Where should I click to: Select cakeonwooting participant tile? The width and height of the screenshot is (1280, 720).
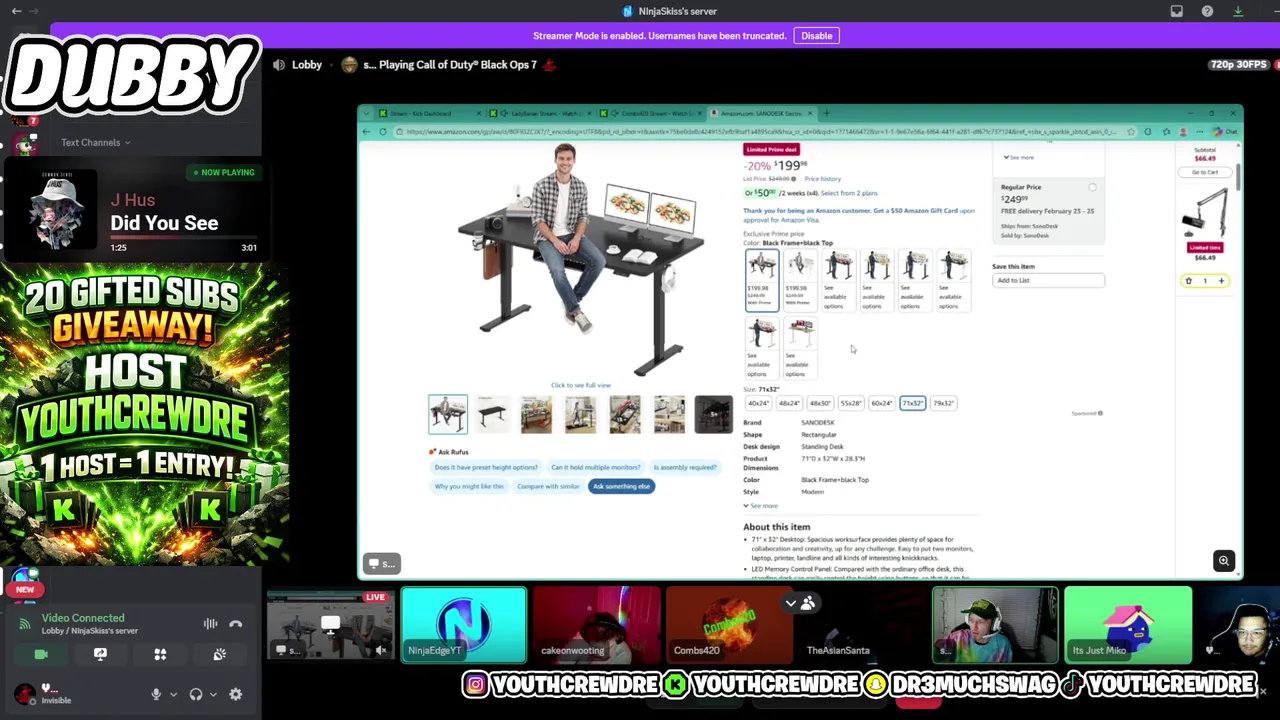[x=596, y=625]
